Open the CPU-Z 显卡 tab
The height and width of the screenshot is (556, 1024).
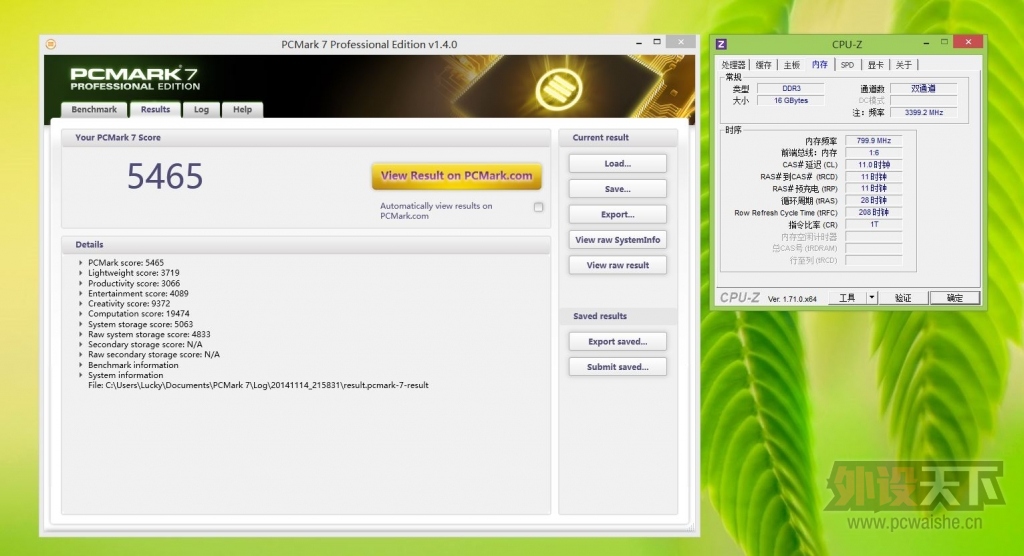coord(875,65)
